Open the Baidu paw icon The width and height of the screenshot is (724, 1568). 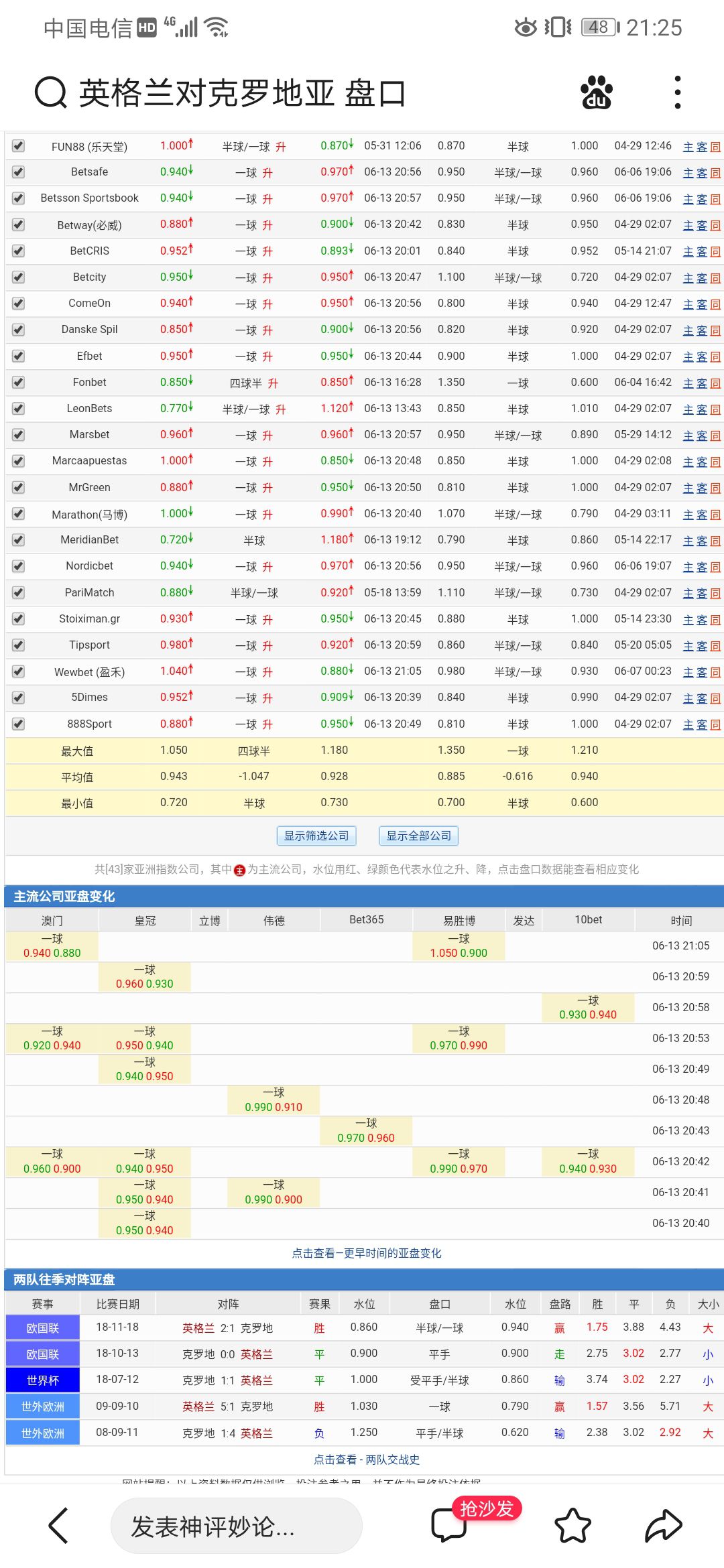[597, 92]
